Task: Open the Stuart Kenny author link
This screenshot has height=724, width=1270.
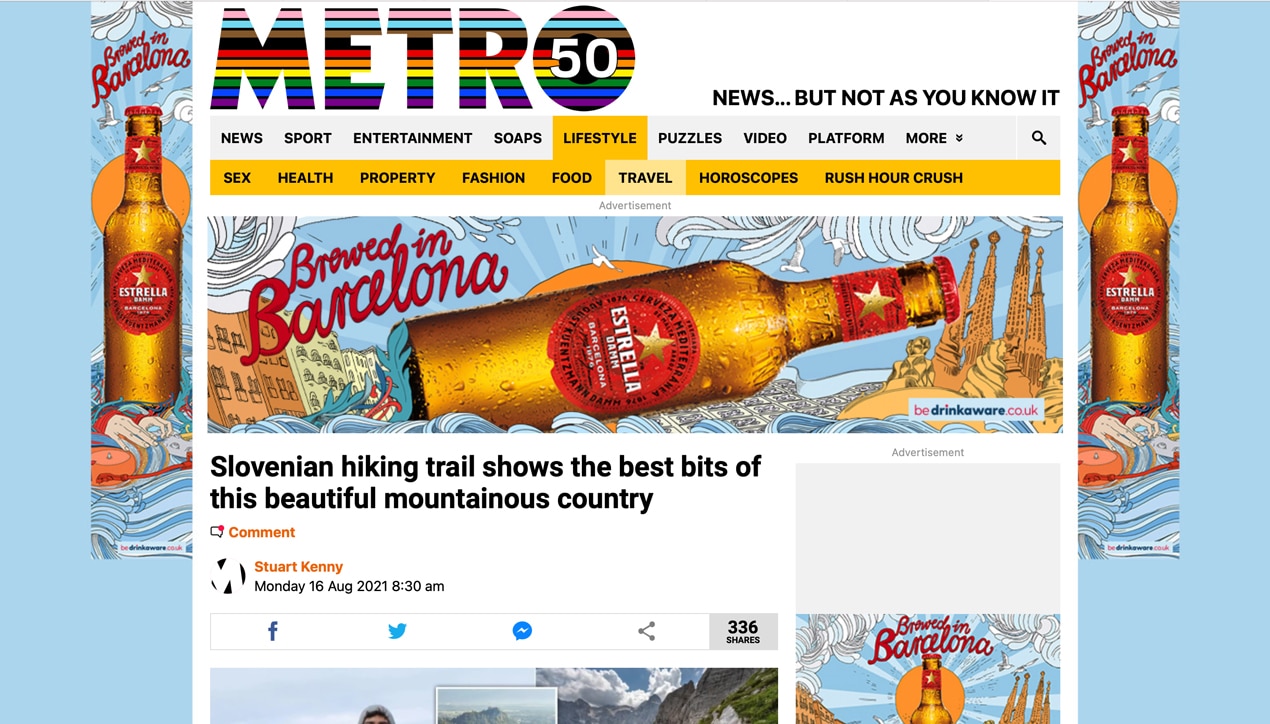Action: point(298,567)
